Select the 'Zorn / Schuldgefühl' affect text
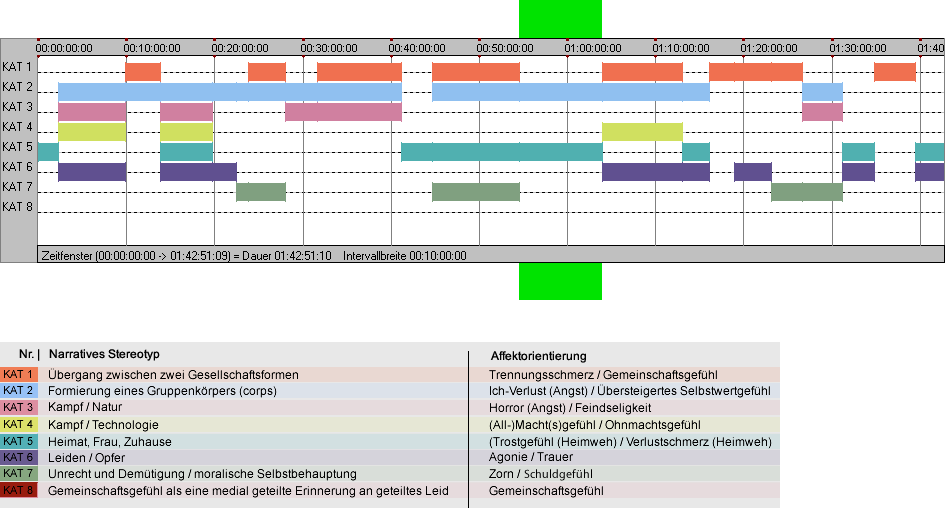945x530 pixels. click(x=541, y=474)
